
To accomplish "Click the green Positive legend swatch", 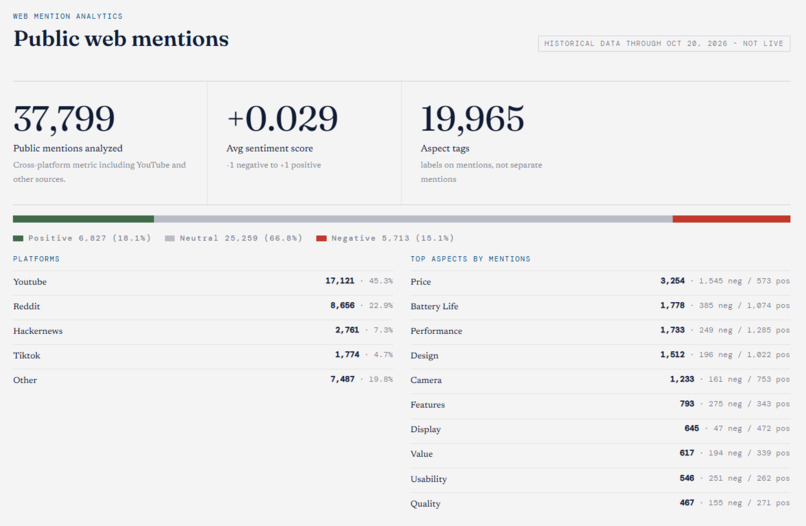I will tap(18, 238).
